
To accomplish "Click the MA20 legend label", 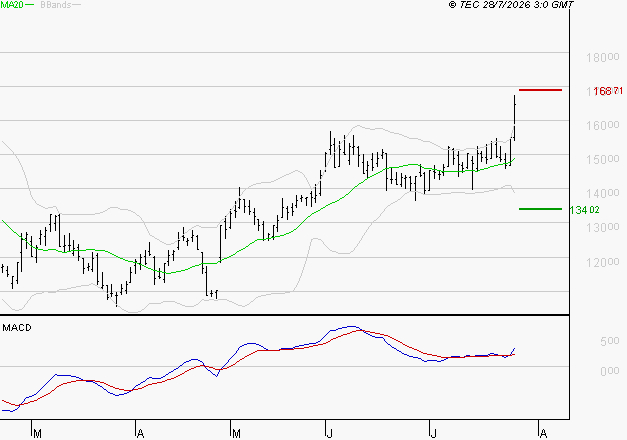I will click(12, 5).
